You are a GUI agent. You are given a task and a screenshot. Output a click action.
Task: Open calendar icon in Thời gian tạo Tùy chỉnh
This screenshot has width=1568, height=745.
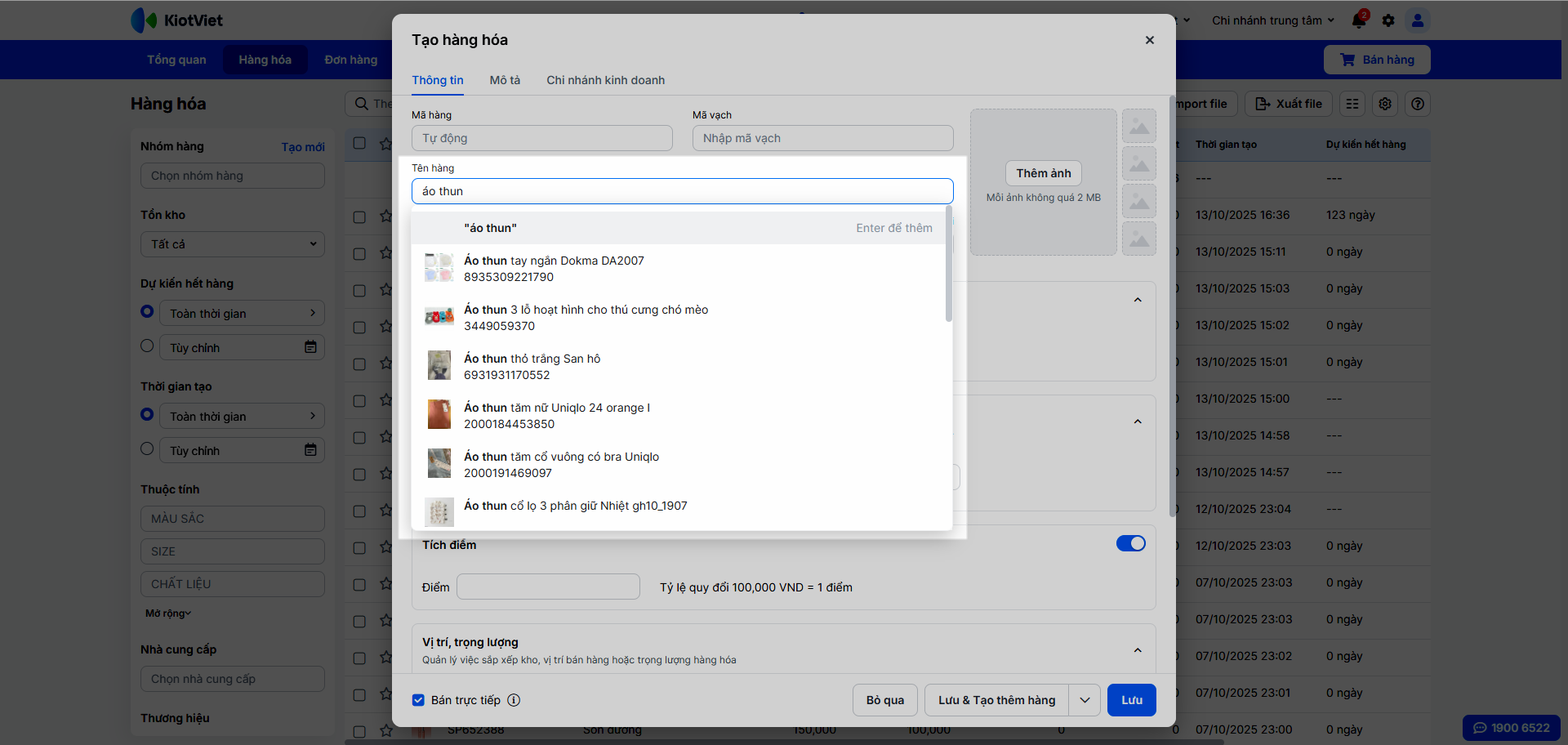click(310, 450)
